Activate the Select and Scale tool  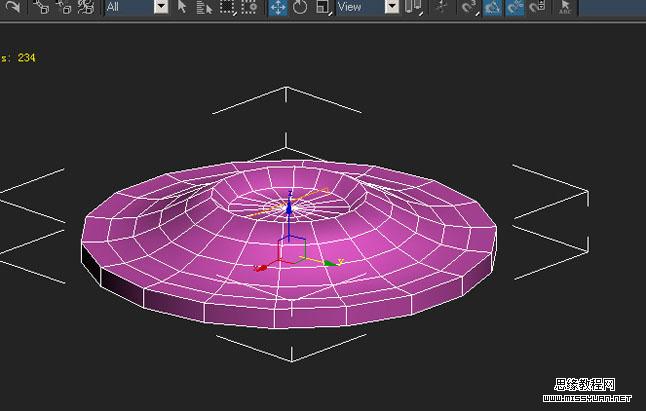pyautogui.click(x=323, y=7)
